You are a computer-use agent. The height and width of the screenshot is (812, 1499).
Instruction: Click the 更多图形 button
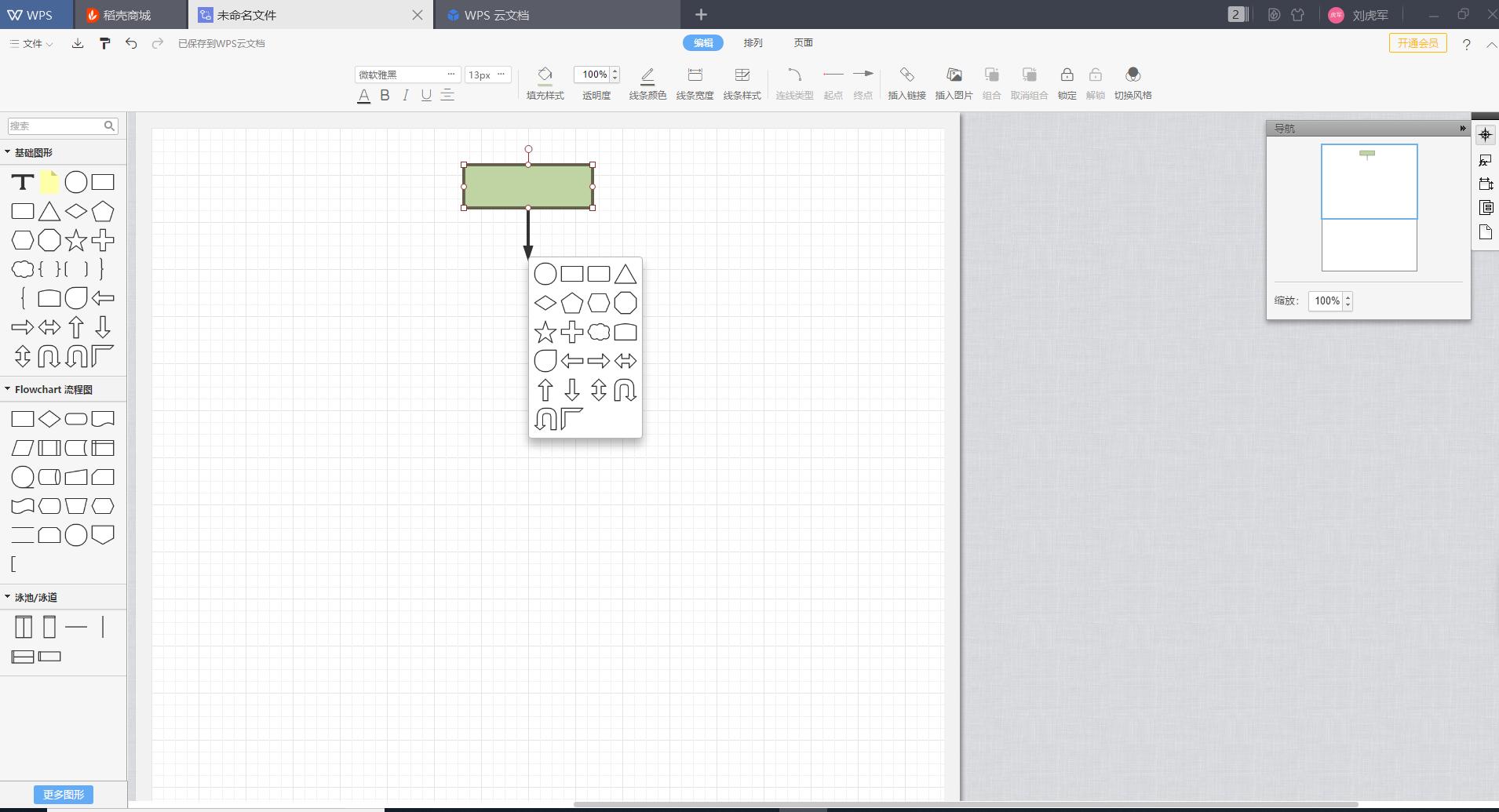pos(64,795)
